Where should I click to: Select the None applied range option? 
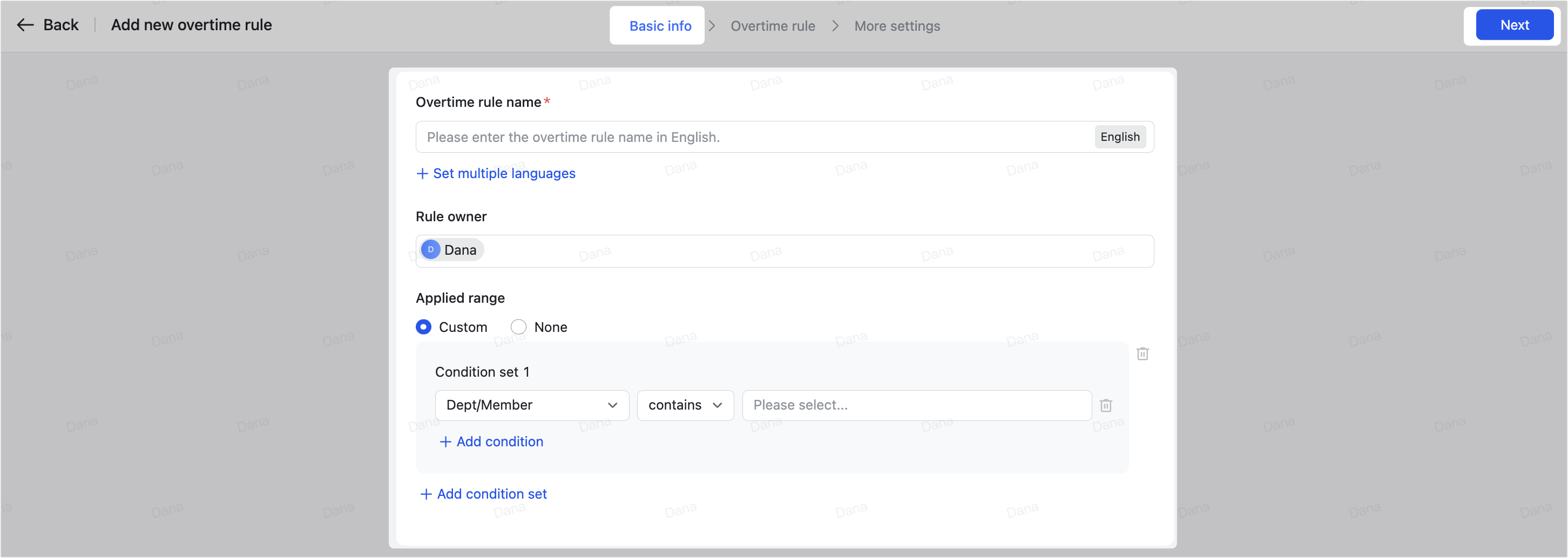518,327
